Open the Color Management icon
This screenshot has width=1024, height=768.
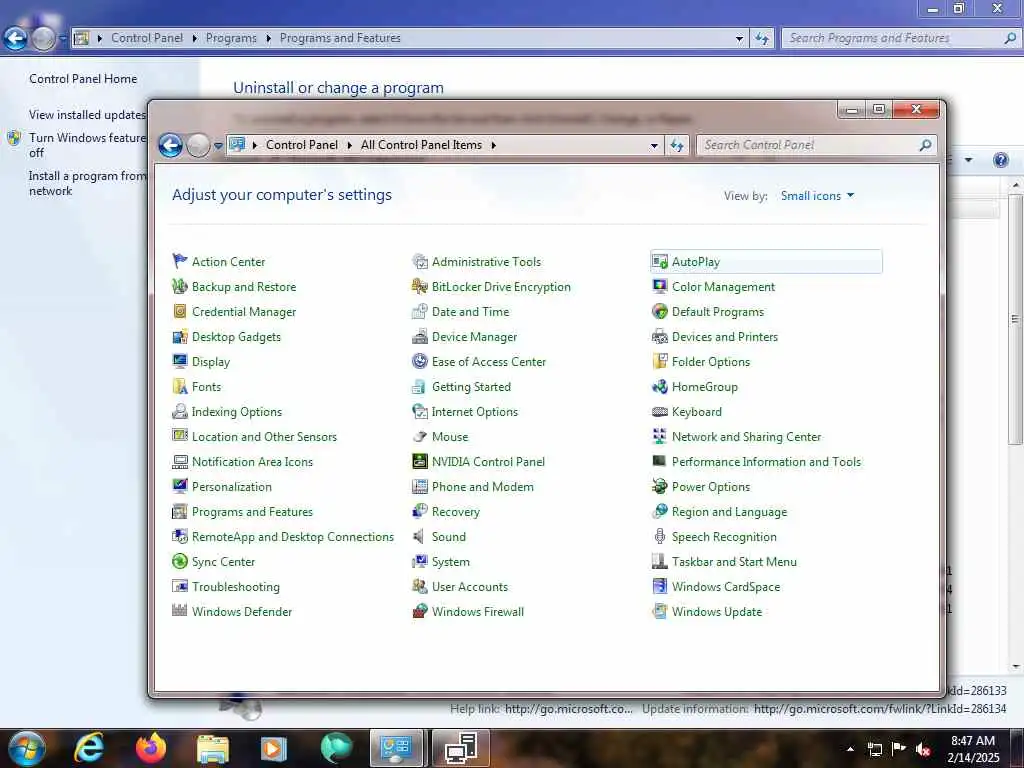[x=660, y=286]
